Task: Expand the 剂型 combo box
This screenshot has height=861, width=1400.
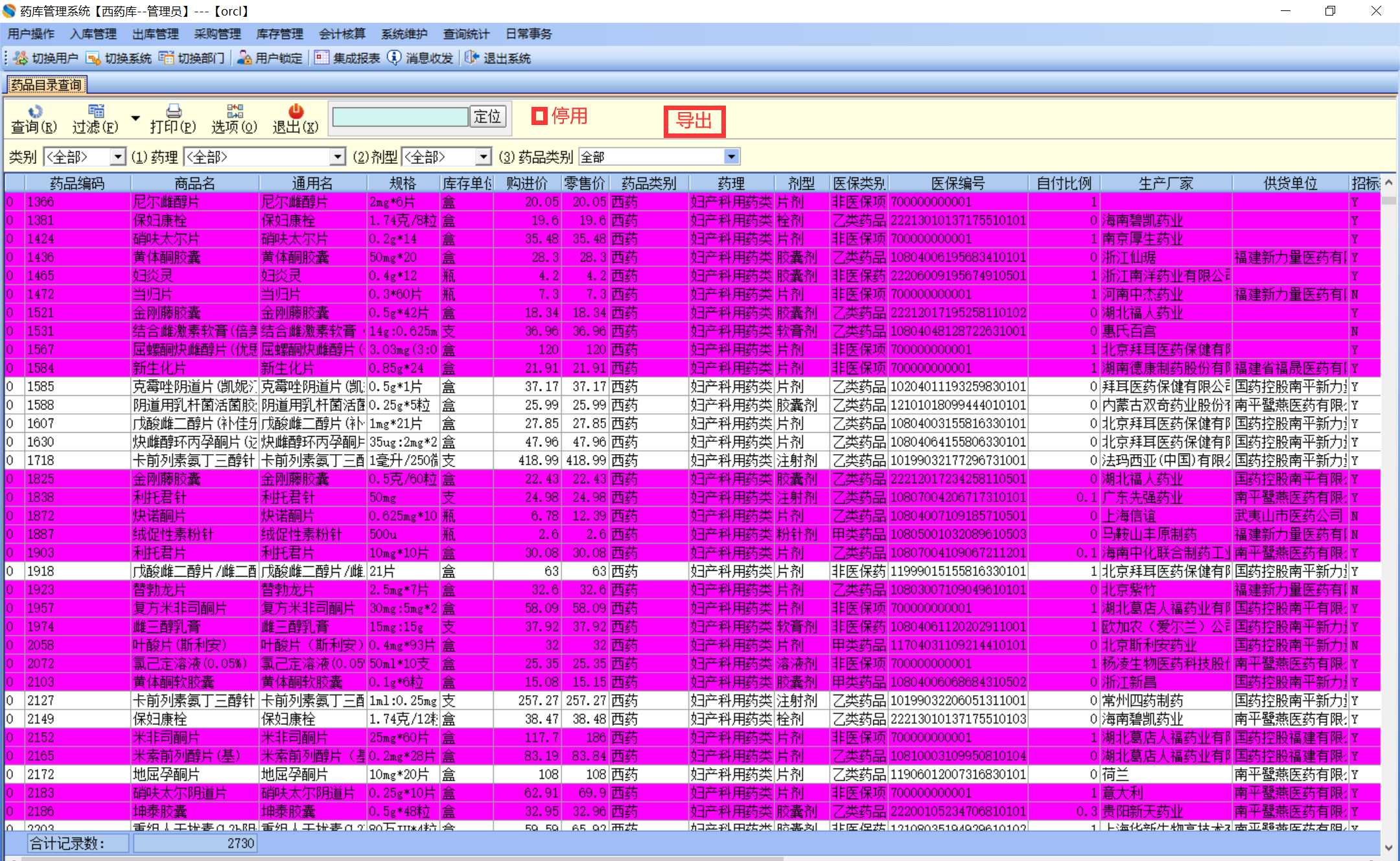Action: point(483,157)
